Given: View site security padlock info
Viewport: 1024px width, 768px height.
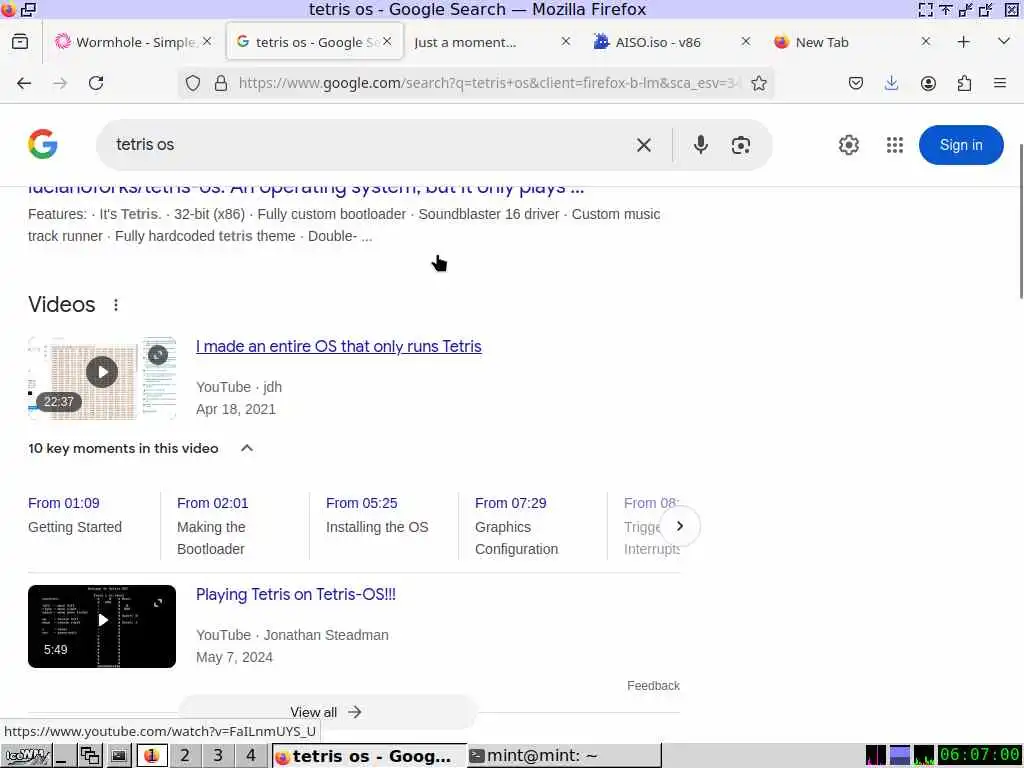Looking at the screenshot, I should point(221,83).
